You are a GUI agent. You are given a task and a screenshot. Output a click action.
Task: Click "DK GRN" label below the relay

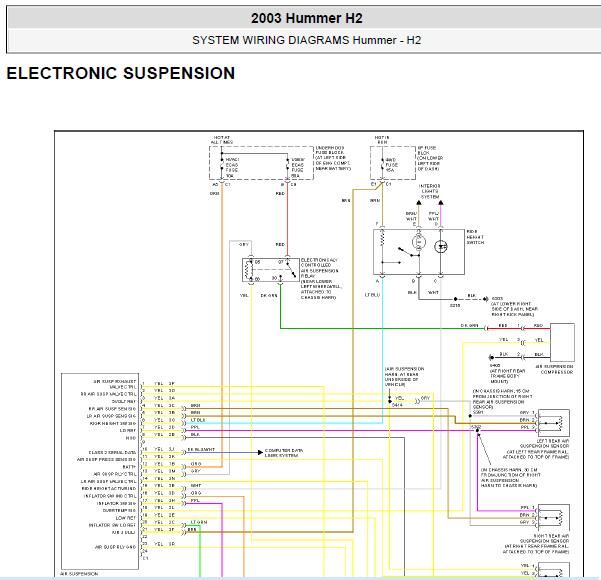click(x=269, y=296)
